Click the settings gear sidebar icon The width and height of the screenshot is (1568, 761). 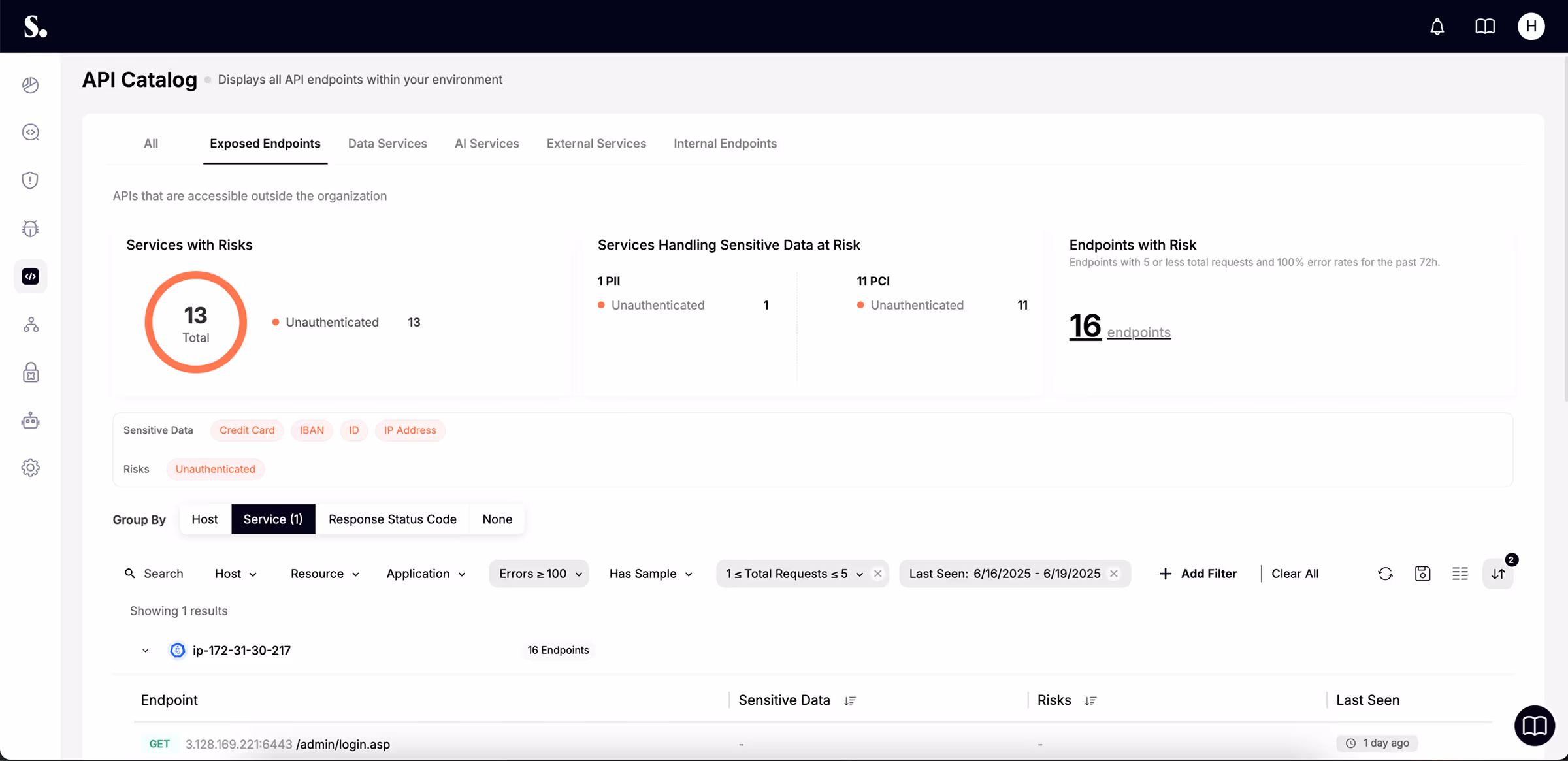pyautogui.click(x=30, y=468)
